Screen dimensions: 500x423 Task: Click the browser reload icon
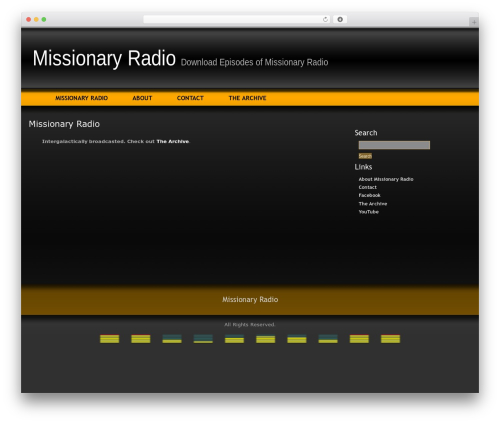click(x=325, y=19)
